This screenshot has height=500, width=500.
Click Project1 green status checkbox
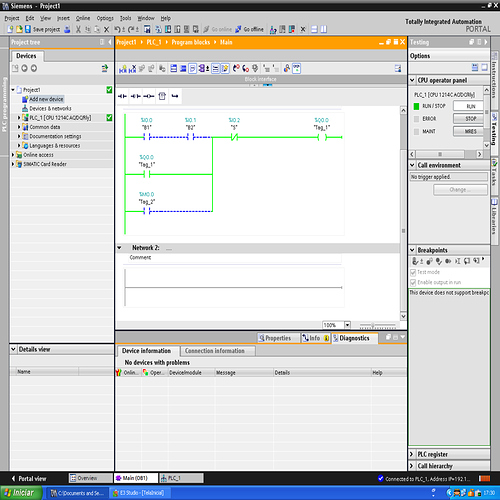(109, 90)
